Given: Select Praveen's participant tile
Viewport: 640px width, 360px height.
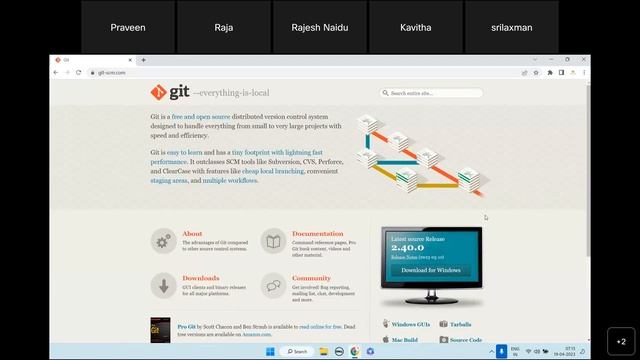Looking at the screenshot, I should coord(128,27).
